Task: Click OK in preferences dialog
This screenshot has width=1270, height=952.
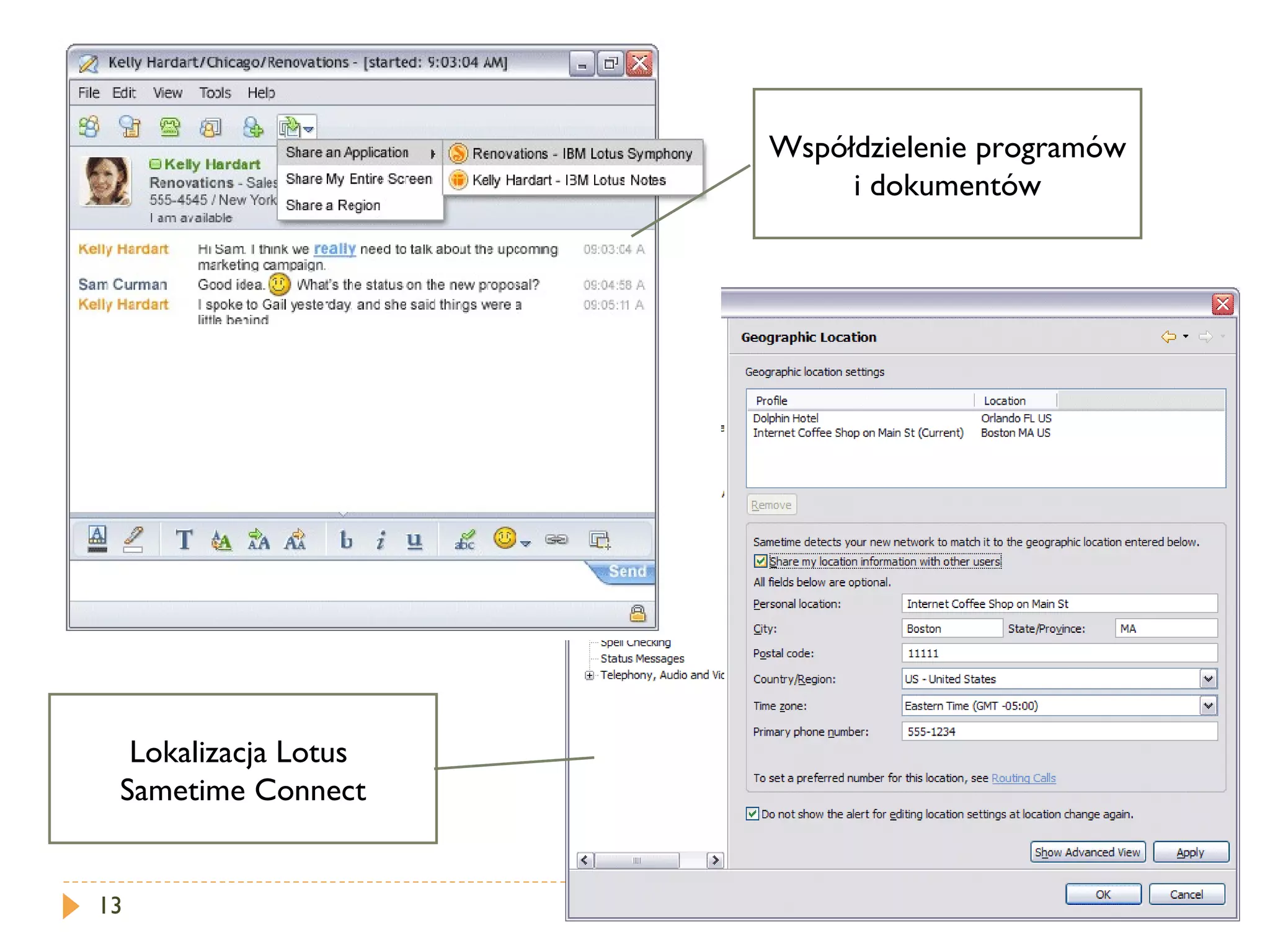Action: pyautogui.click(x=1103, y=894)
